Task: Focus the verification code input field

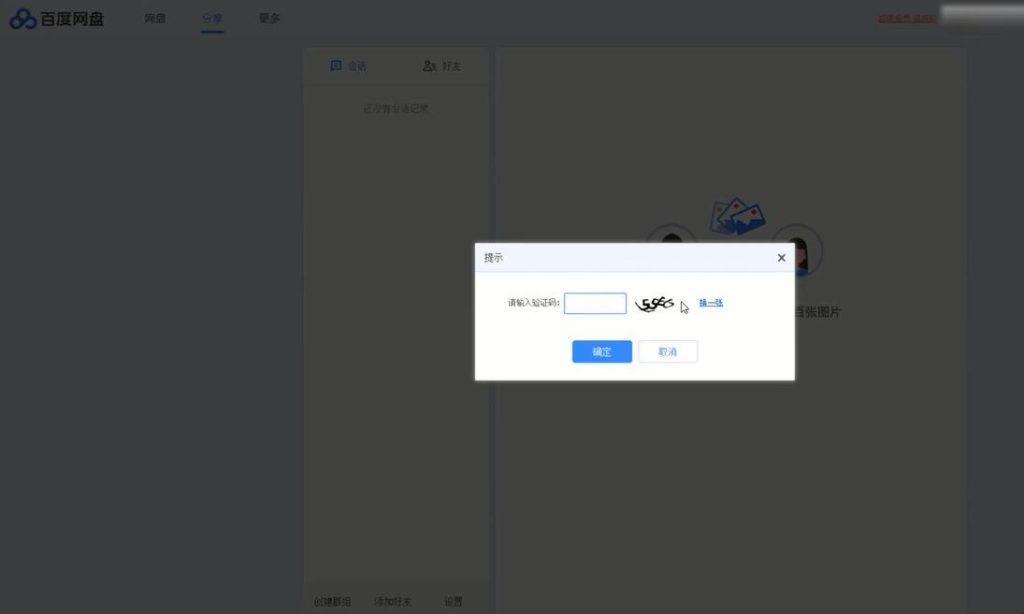Action: 595,303
